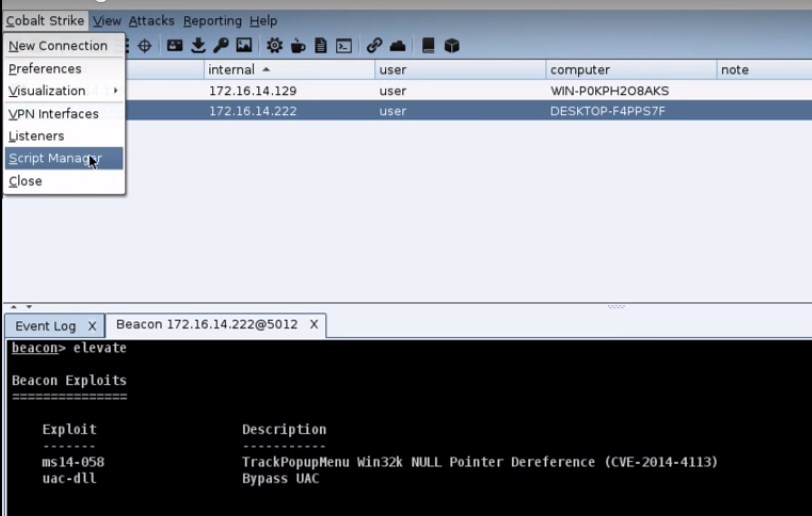
Task: Click the TrackPopupMenu Win32k description text
Action: coord(480,462)
